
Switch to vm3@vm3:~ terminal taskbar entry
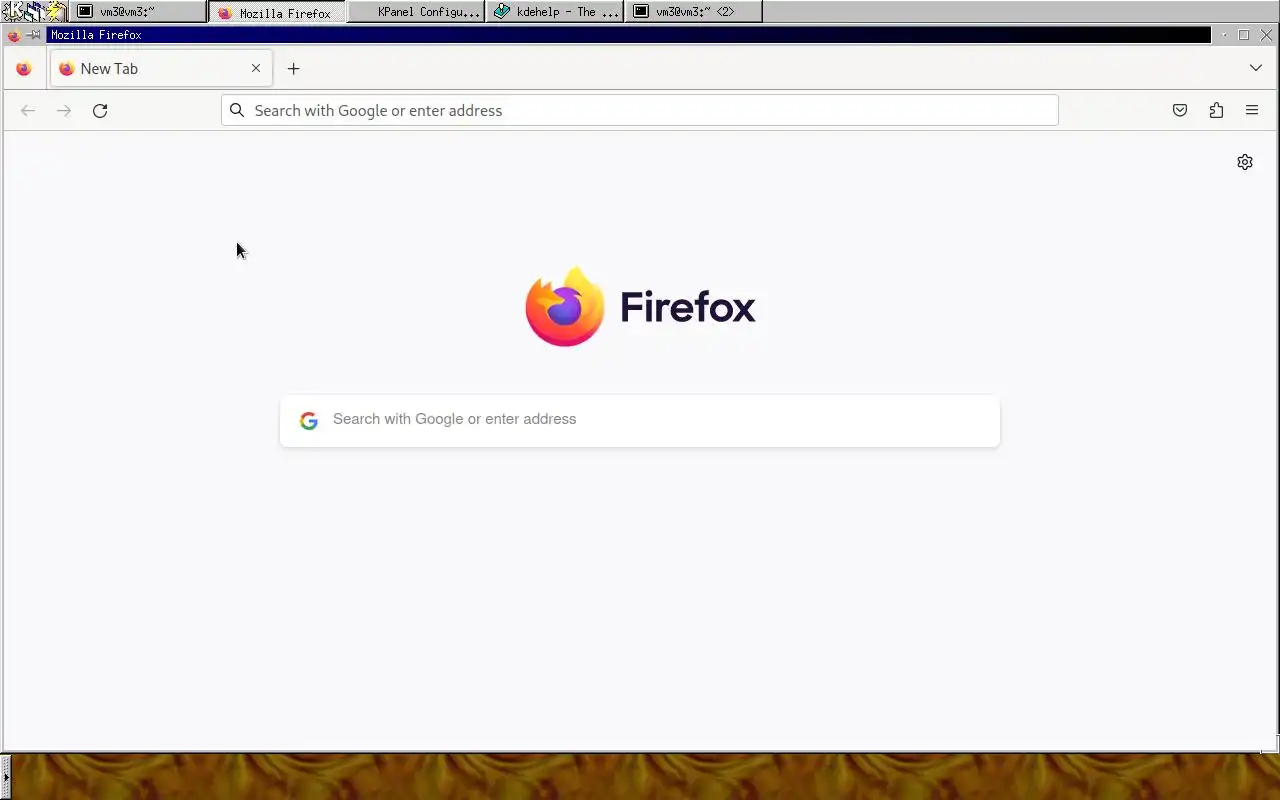point(139,12)
